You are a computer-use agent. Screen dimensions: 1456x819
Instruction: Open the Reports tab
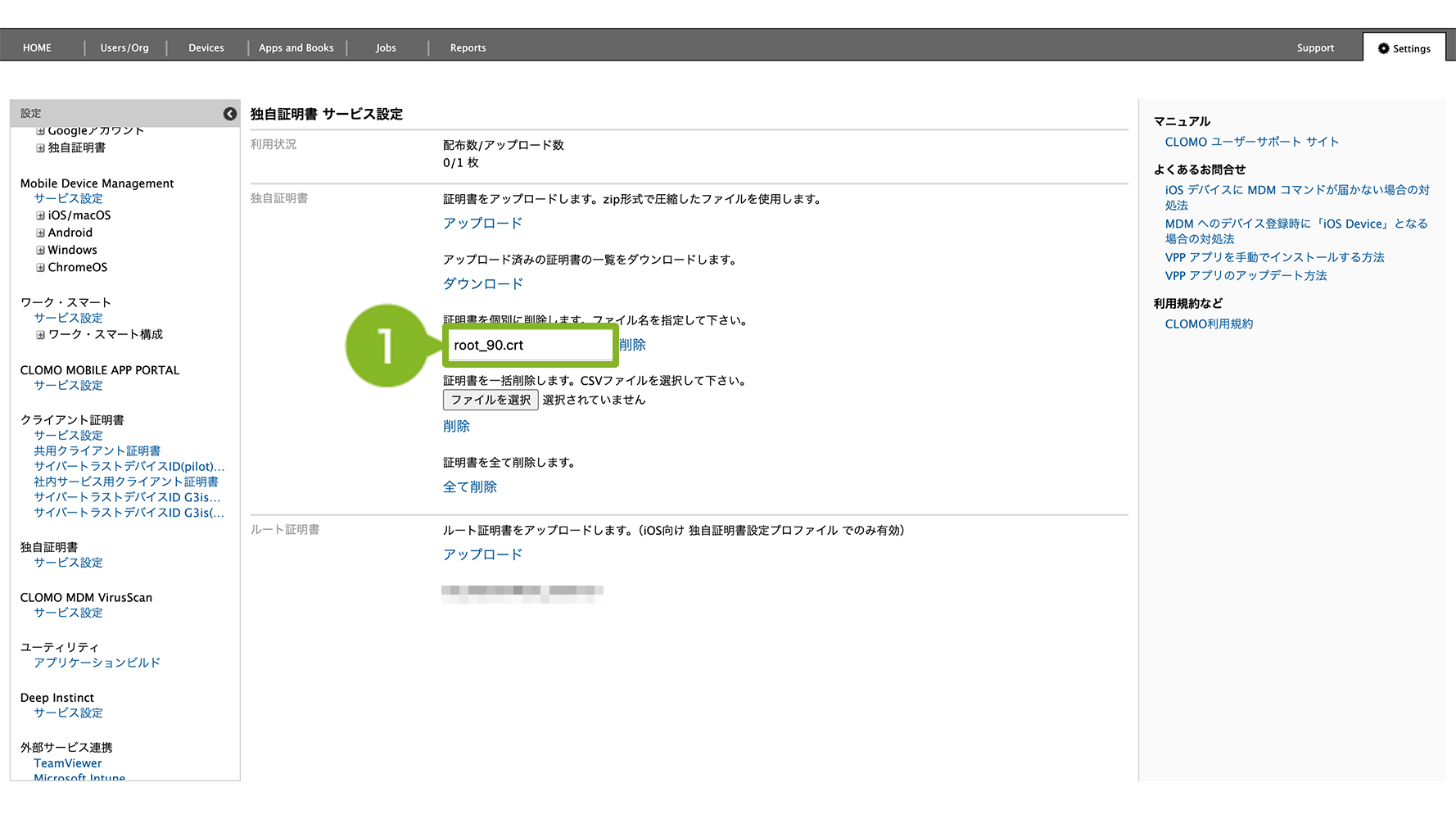click(468, 48)
